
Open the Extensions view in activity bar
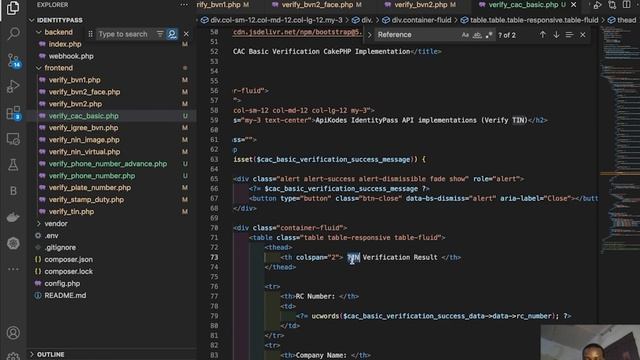13,113
